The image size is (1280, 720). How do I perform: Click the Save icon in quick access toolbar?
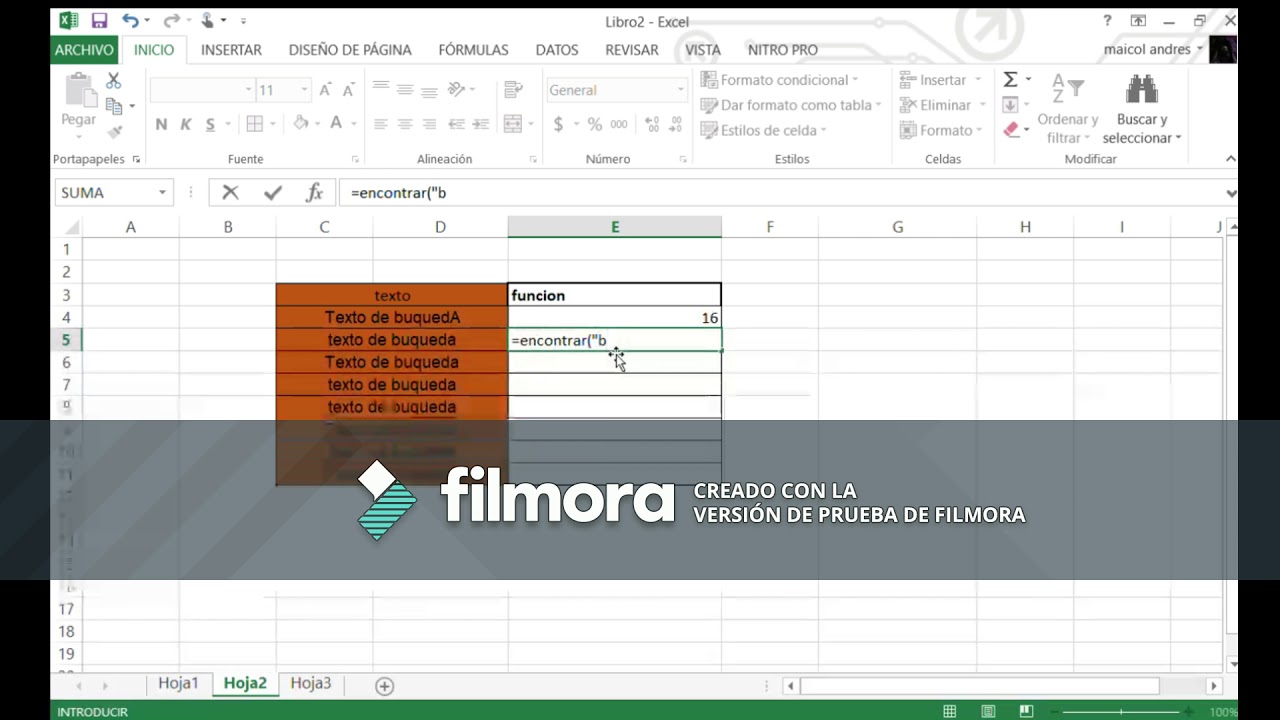pyautogui.click(x=99, y=21)
